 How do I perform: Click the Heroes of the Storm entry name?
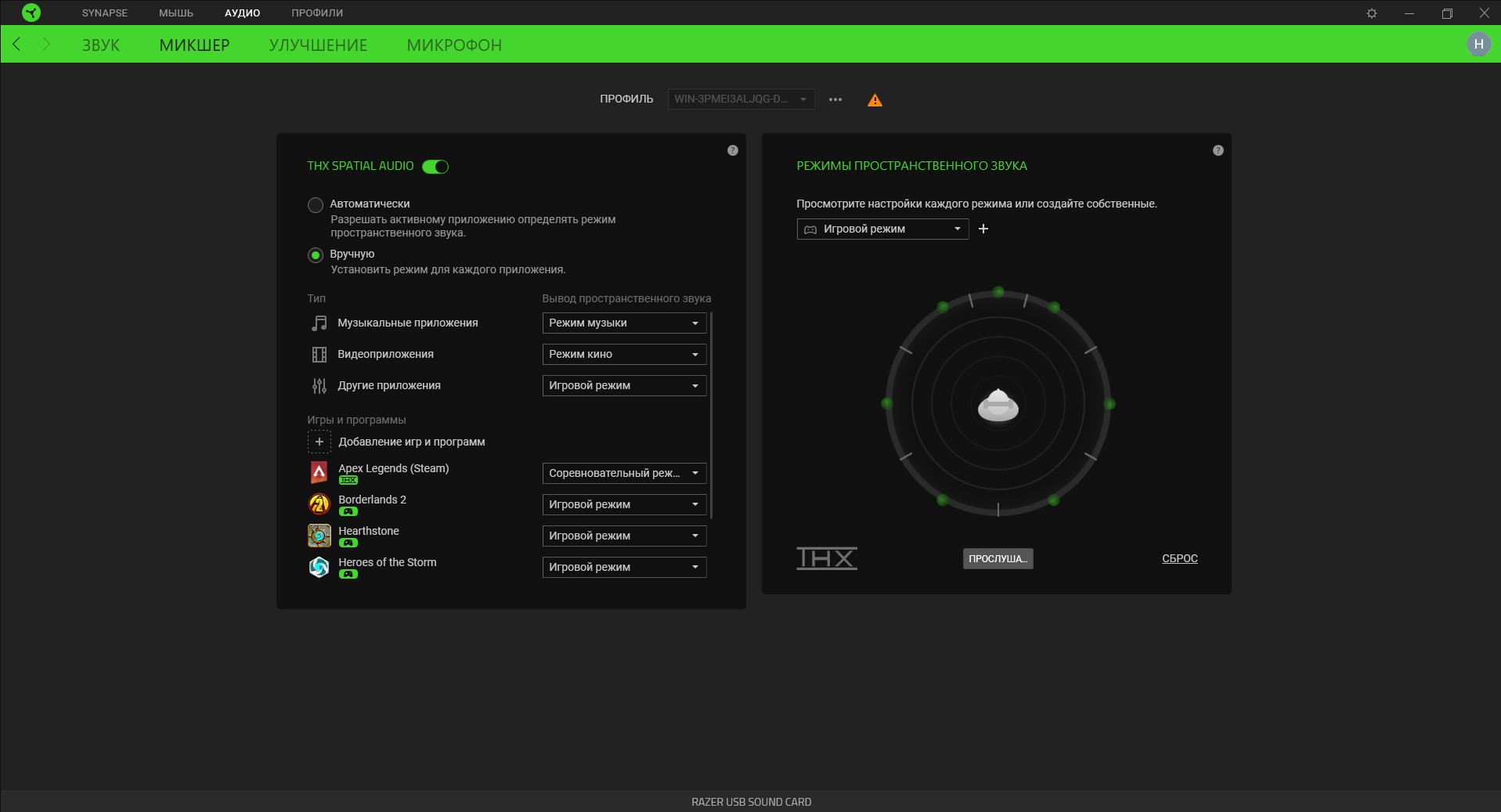pyautogui.click(x=388, y=562)
